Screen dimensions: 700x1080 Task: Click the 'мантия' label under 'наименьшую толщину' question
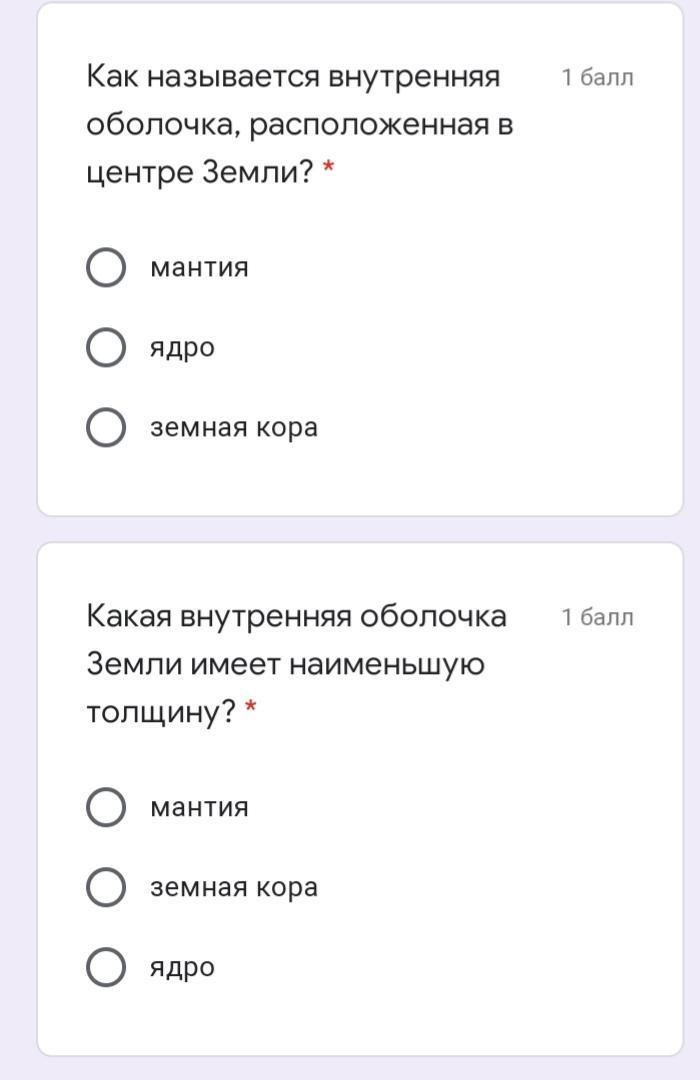[x=199, y=807]
